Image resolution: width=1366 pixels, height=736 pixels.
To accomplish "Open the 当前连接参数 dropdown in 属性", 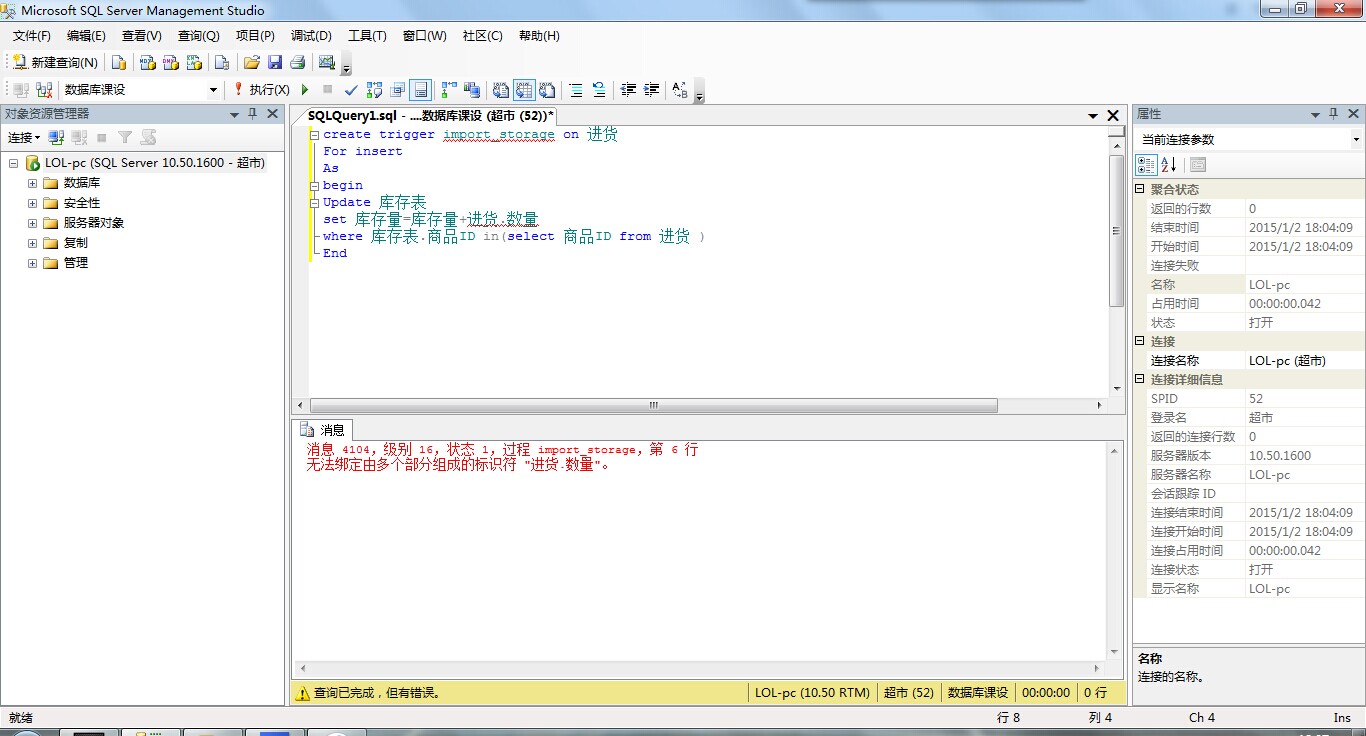I will coord(1356,140).
